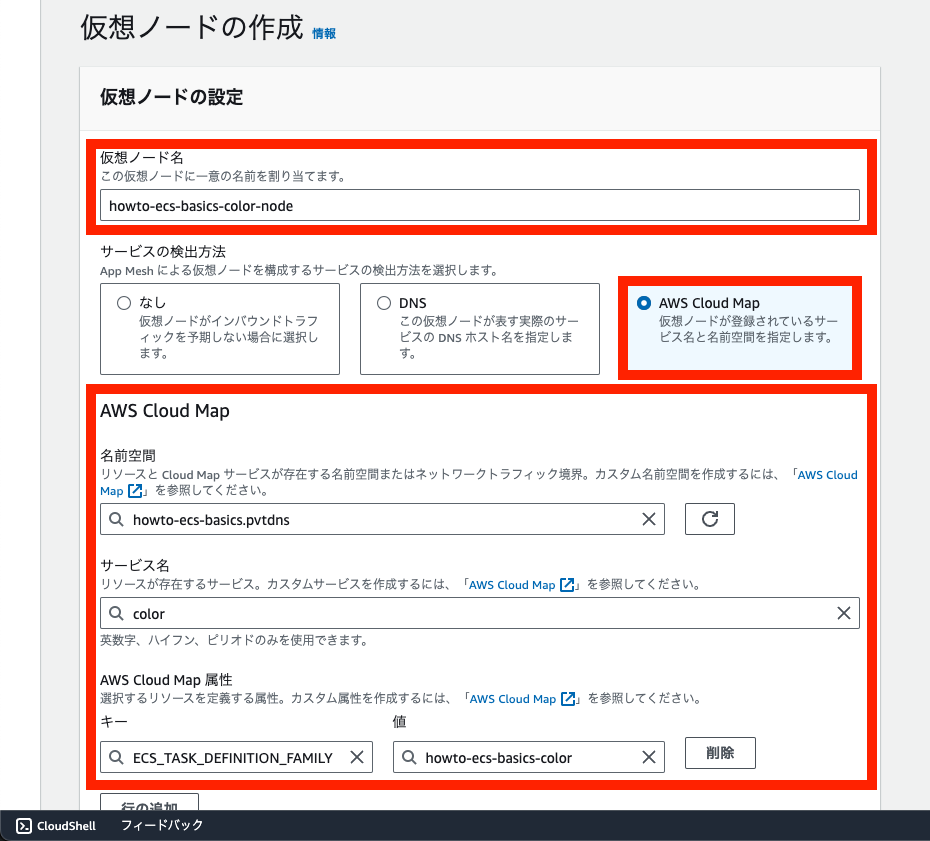The width and height of the screenshot is (930, 841).
Task: Click the 仮想ノード名 text field
Action: (479, 205)
